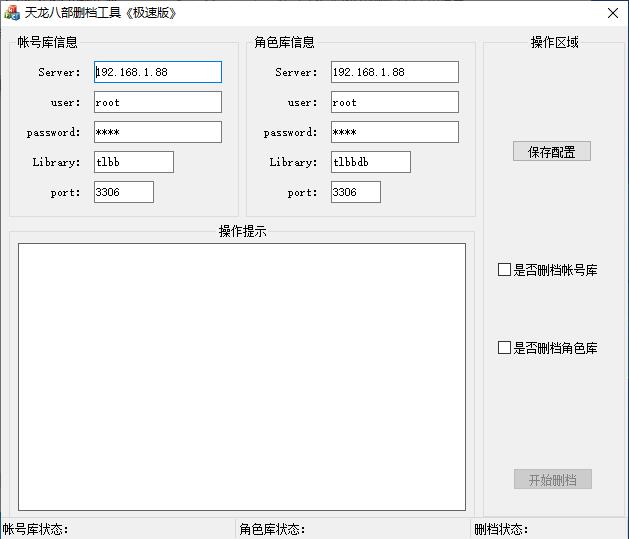Click the 角色库状态 status bar panel
This screenshot has width=629, height=539.
tap(352, 529)
